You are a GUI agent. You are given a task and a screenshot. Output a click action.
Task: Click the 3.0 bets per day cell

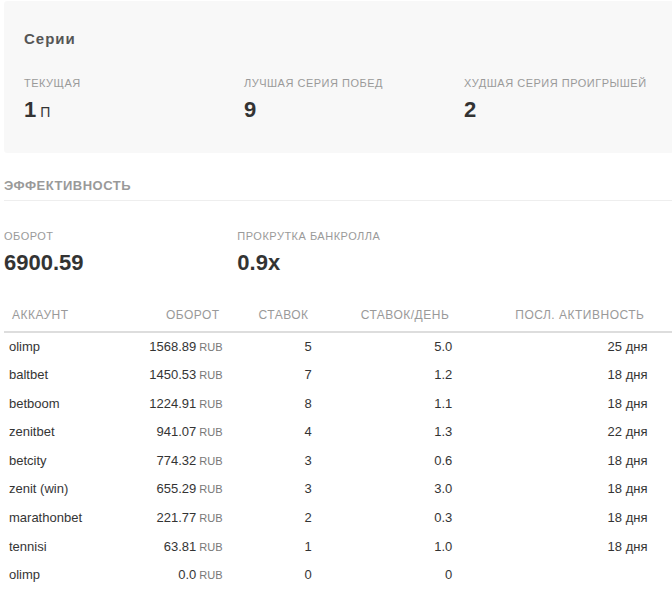443,489
